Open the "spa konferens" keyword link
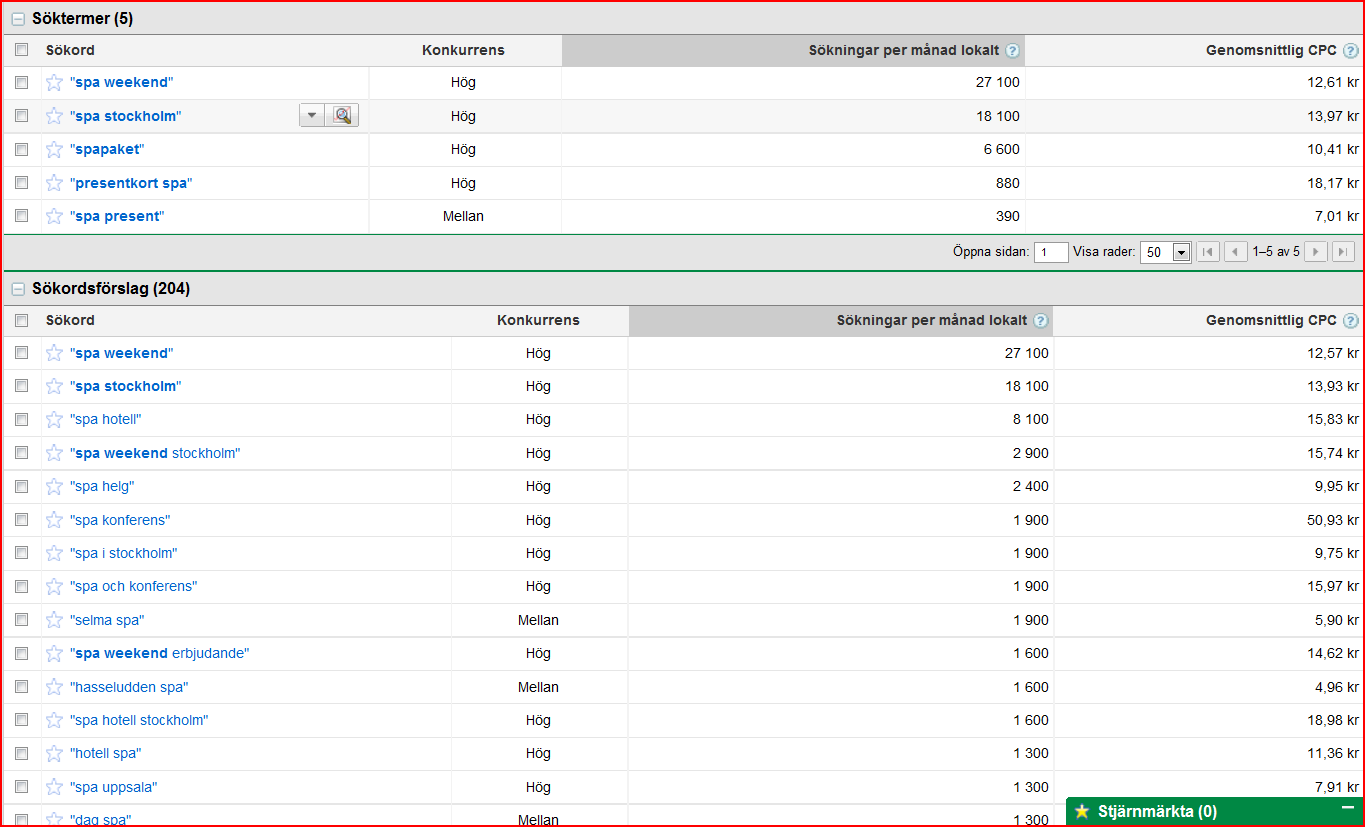 point(120,520)
